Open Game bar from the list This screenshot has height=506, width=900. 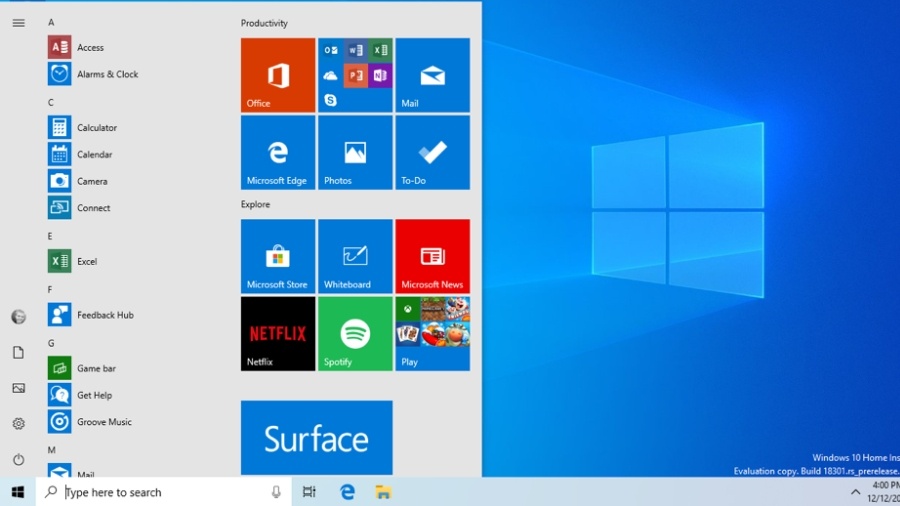point(82,368)
